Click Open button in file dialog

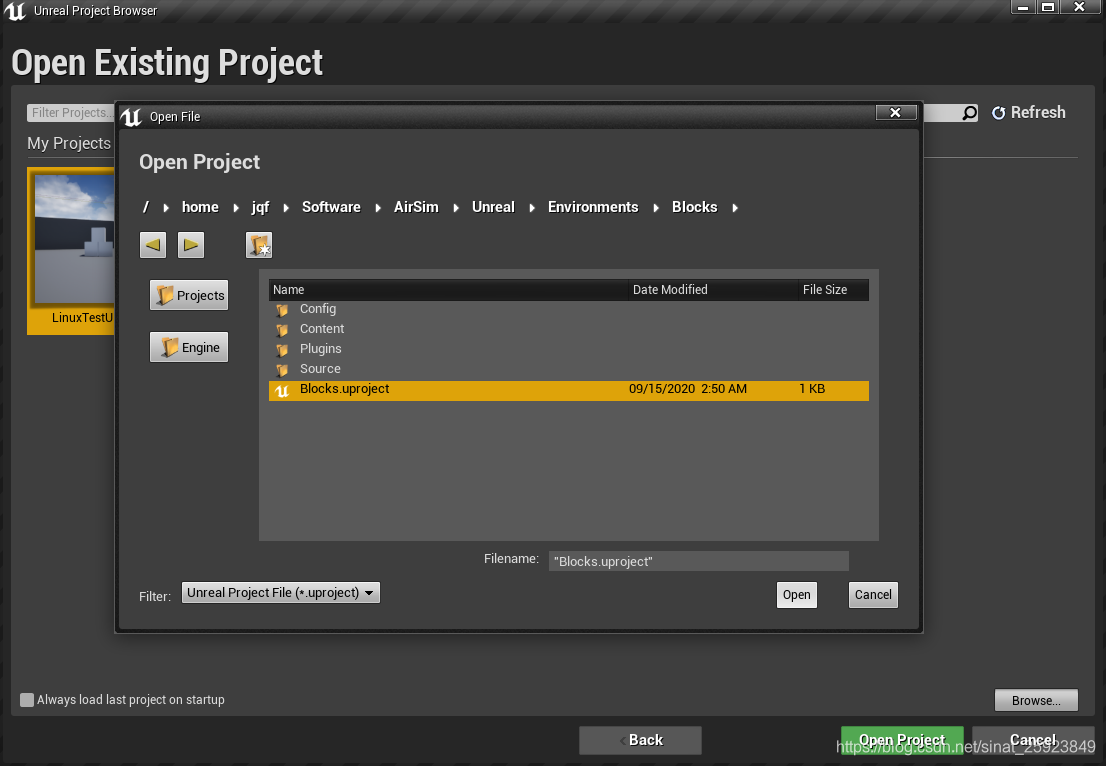tap(796, 595)
